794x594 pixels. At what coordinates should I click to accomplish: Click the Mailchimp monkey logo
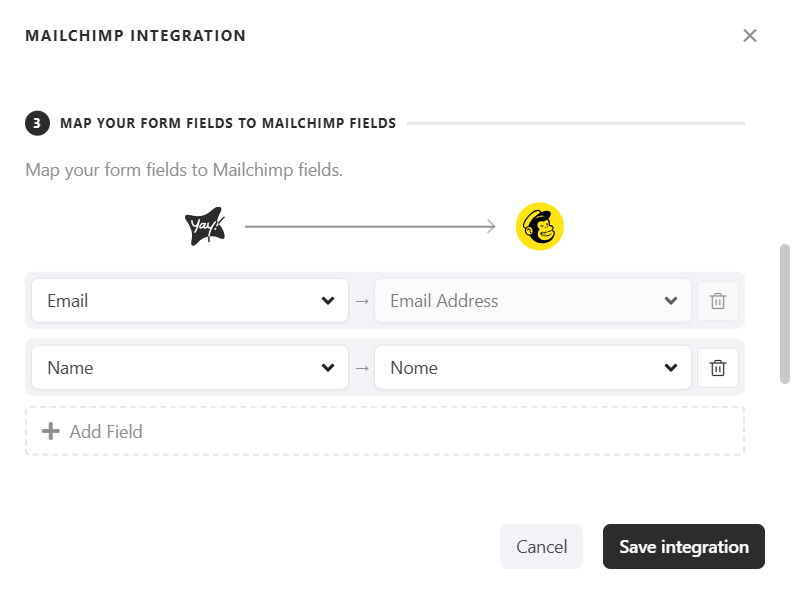[x=540, y=227]
